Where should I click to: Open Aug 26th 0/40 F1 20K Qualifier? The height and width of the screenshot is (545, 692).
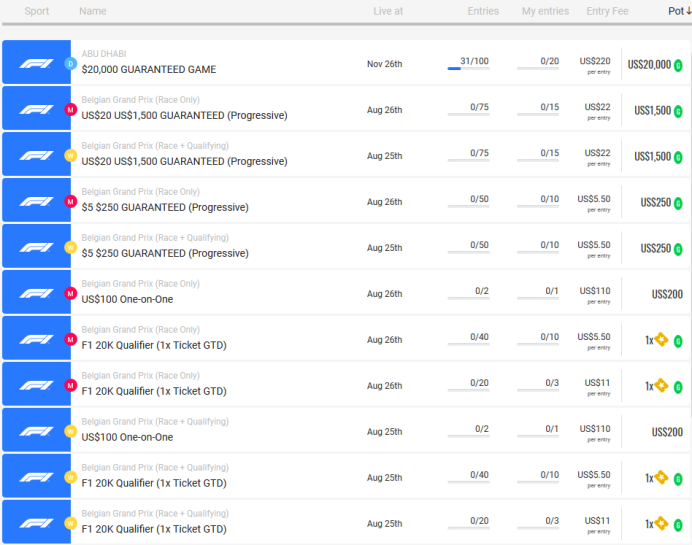click(x=154, y=345)
